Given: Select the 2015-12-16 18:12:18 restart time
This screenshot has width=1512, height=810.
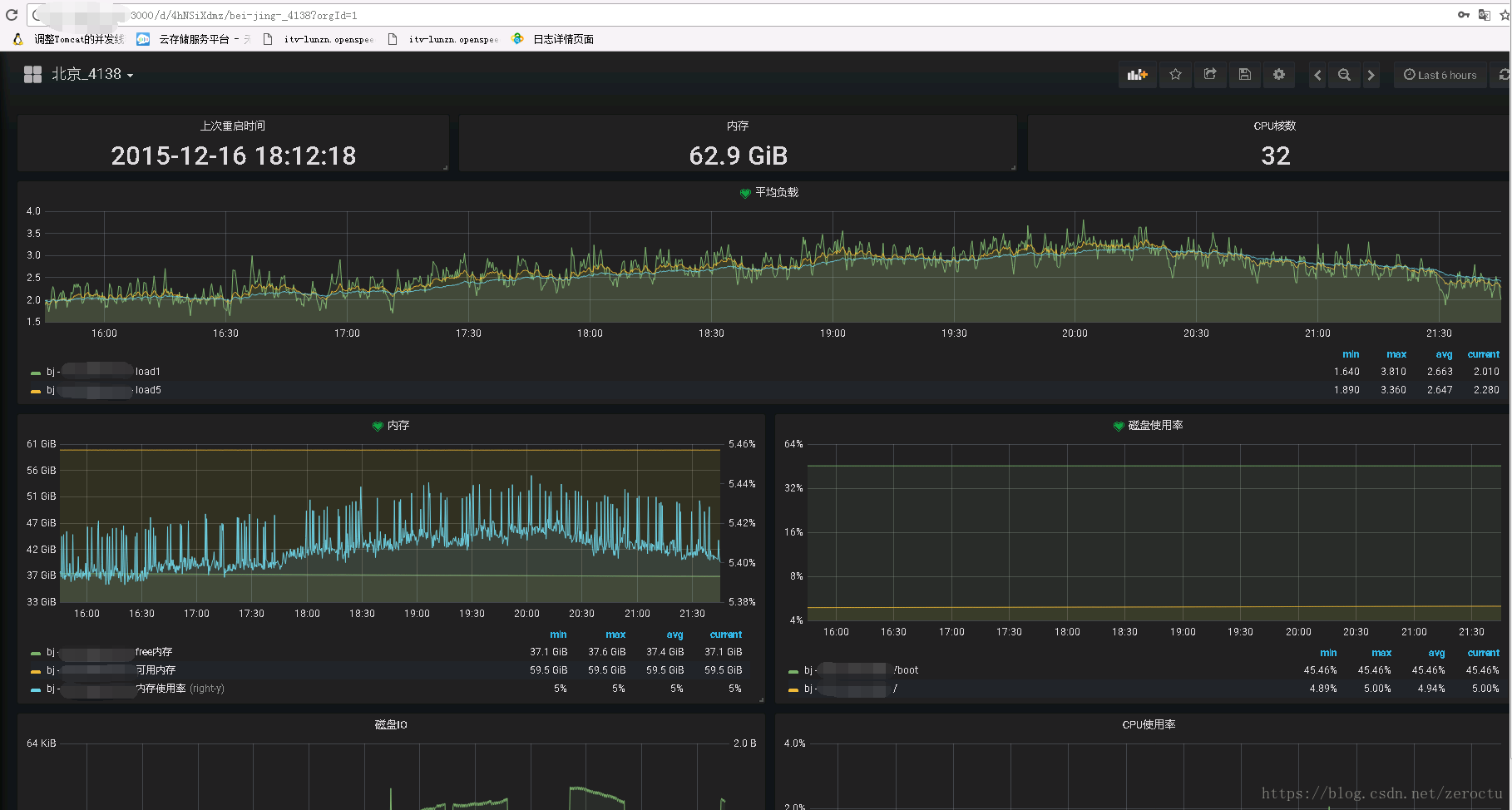Looking at the screenshot, I should click(x=233, y=156).
